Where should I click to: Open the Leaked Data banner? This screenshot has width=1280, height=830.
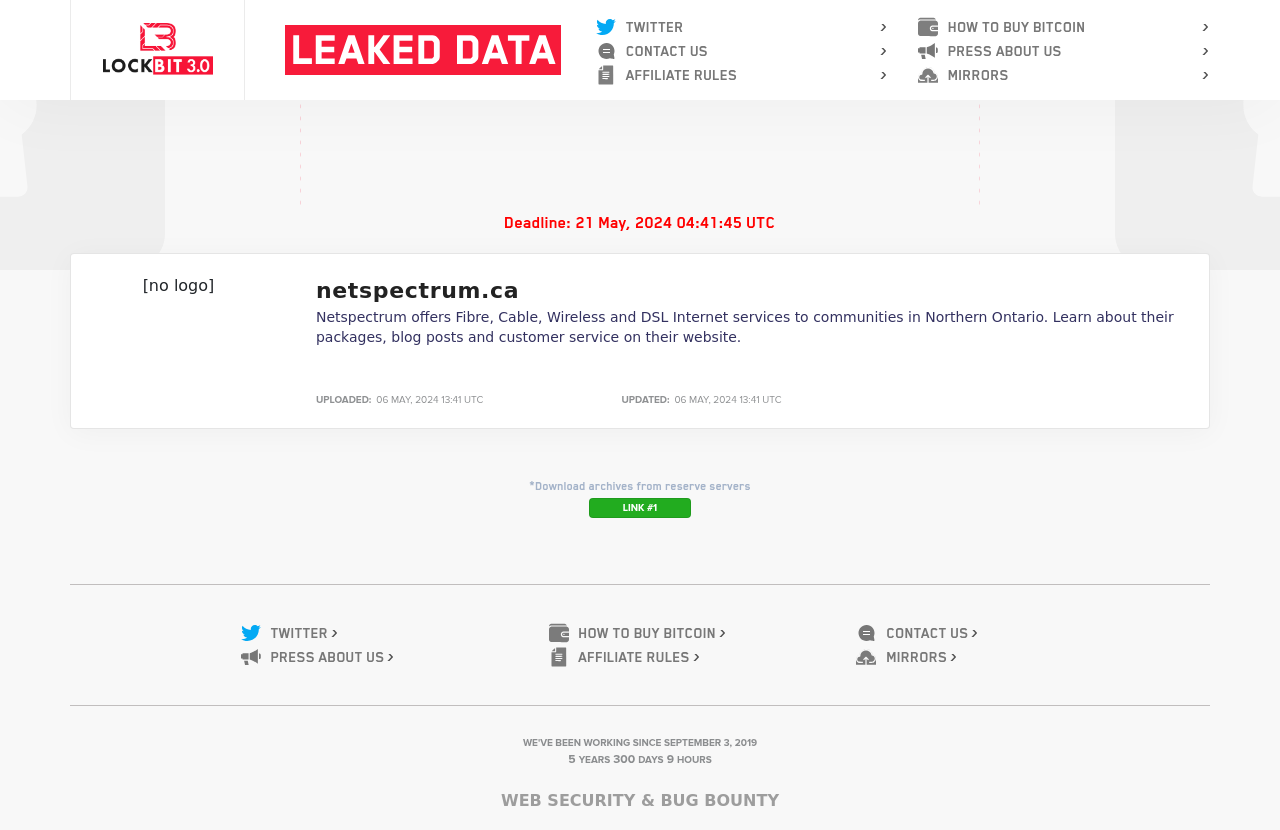tap(423, 50)
